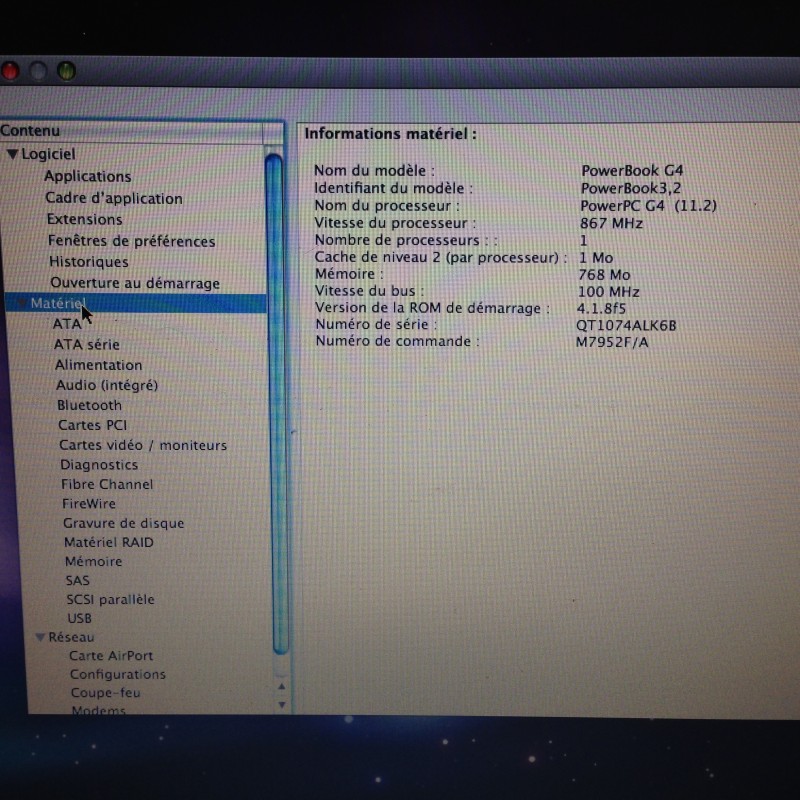The width and height of the screenshot is (800, 800).
Task: Click the PowerPC G4 (11.2) value
Action: point(648,206)
